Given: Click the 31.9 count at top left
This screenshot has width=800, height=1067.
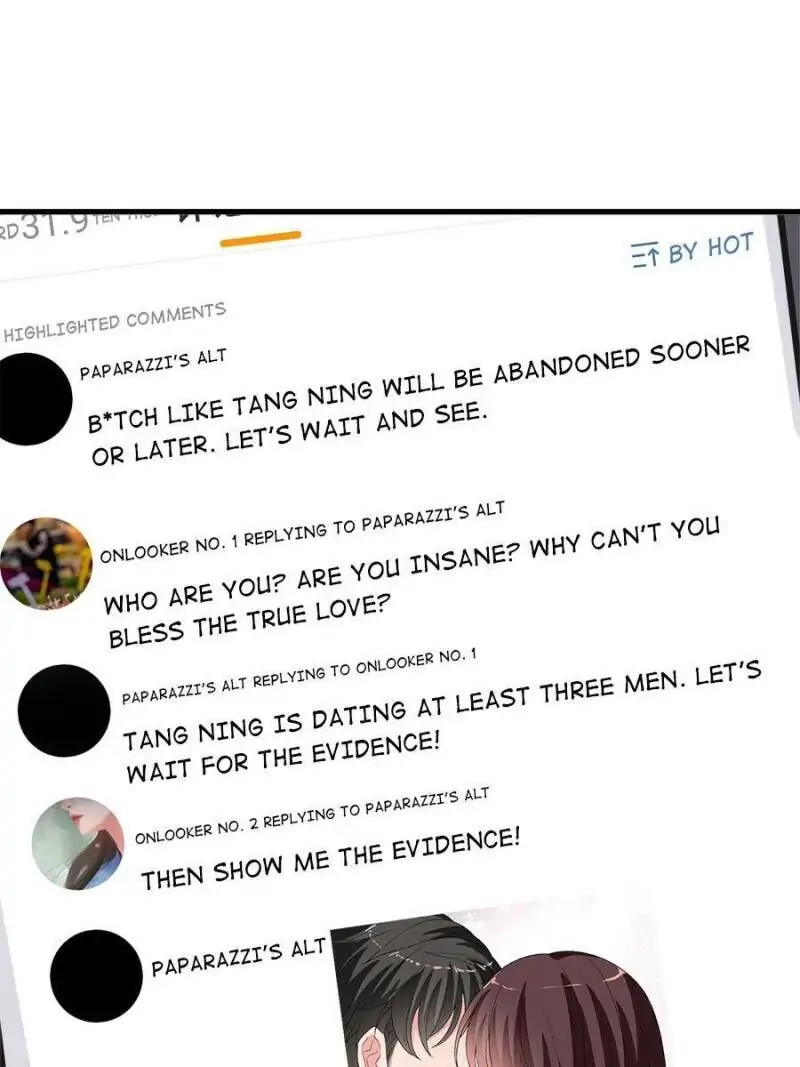Looking at the screenshot, I should point(54,225).
